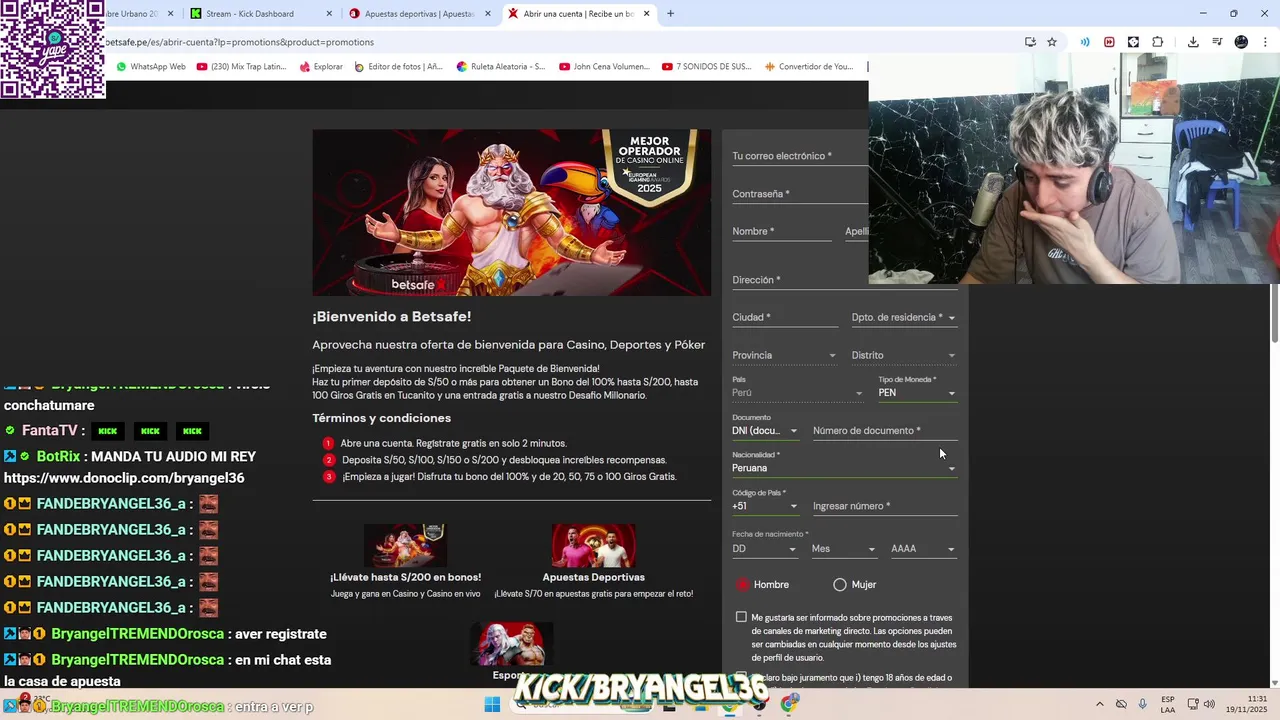Open Código de País +51 dropdown
The height and width of the screenshot is (720, 1280).
(765, 505)
